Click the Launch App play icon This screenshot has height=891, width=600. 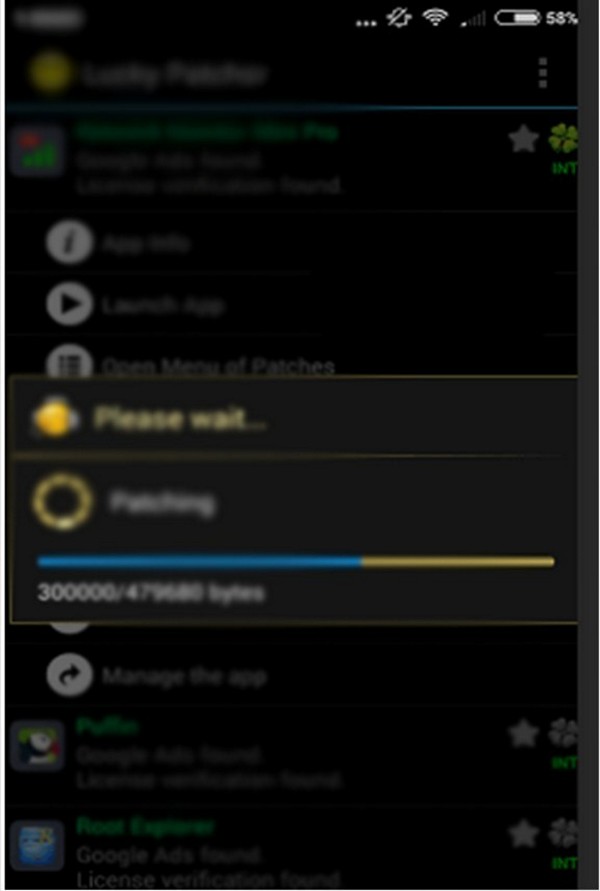tap(69, 305)
